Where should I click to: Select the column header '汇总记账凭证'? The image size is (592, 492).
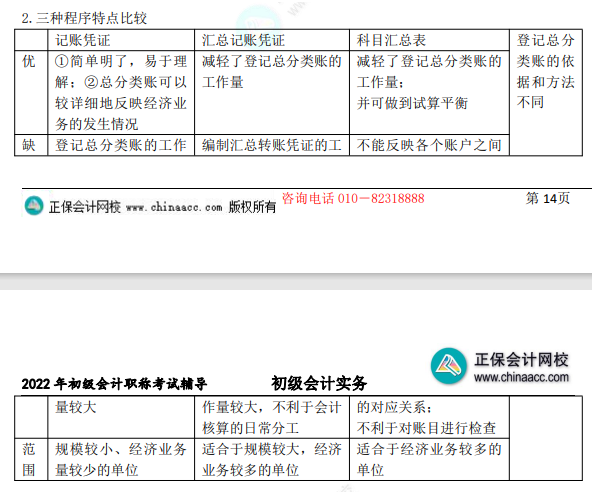pyautogui.click(x=243, y=40)
